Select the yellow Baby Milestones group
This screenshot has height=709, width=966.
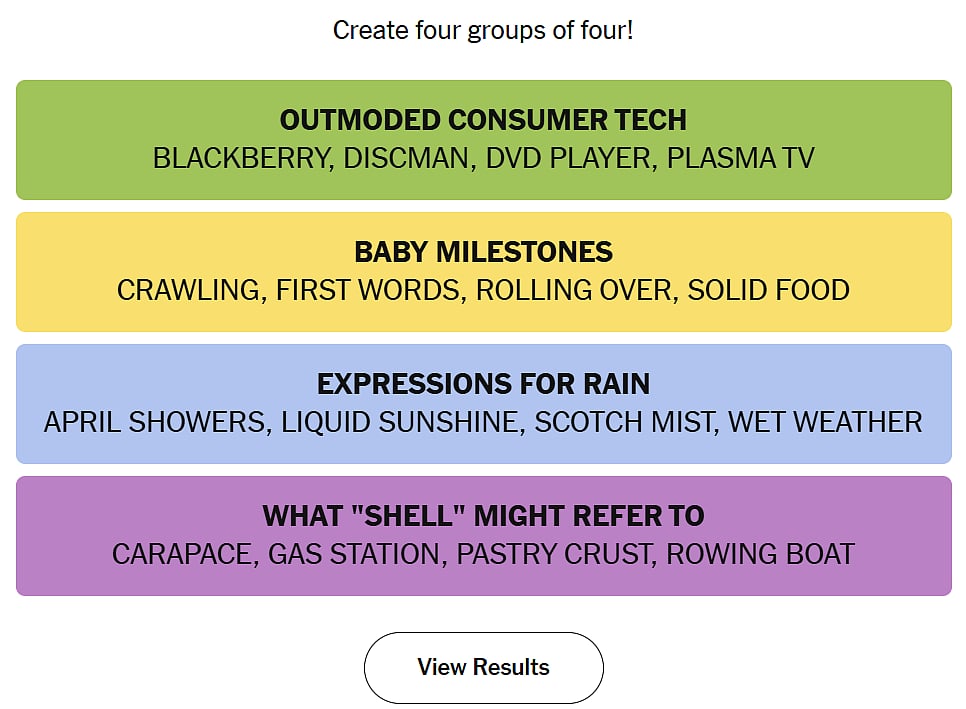click(x=484, y=272)
